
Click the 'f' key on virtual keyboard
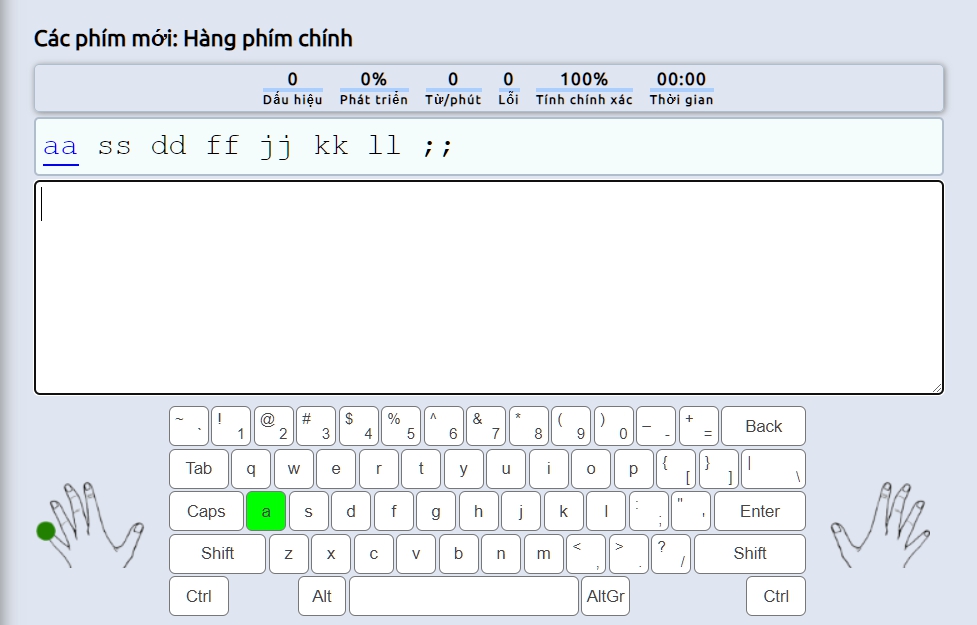click(393, 511)
